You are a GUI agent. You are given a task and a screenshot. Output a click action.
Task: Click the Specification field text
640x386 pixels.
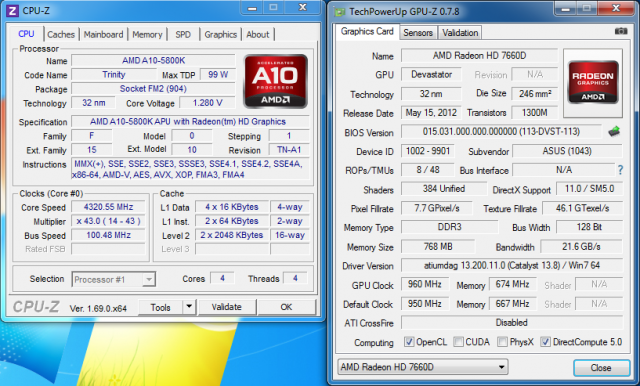tap(190, 122)
